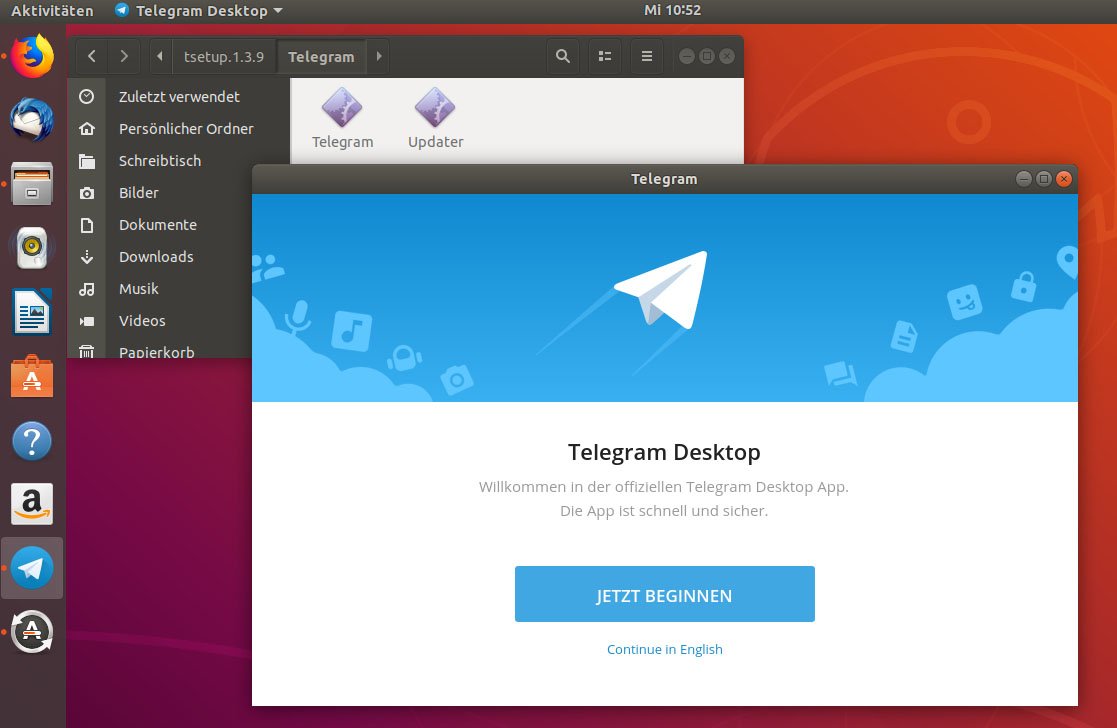Click the search icon in the file manager toolbar
The width and height of the screenshot is (1117, 728).
tap(562, 56)
